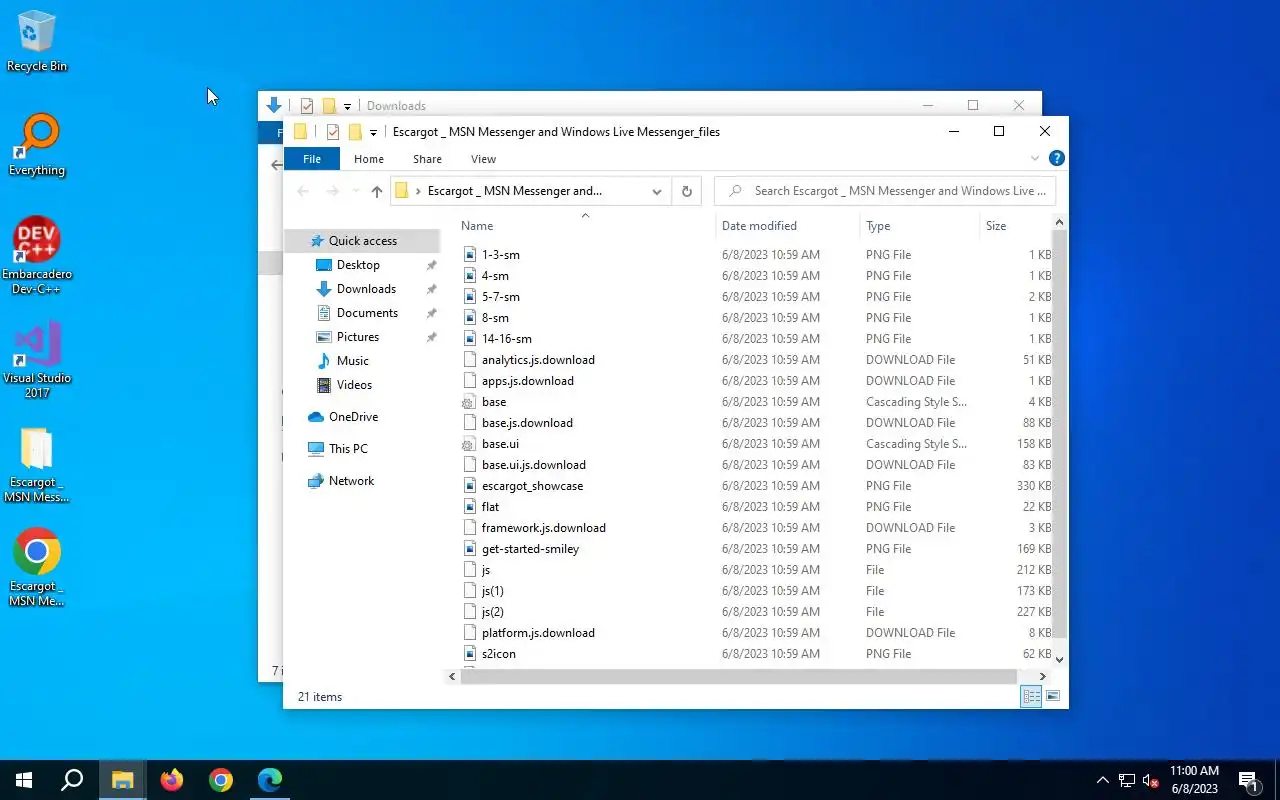
Task: Open the Escargot Chrome HTML file on desktop
Action: pos(37,567)
